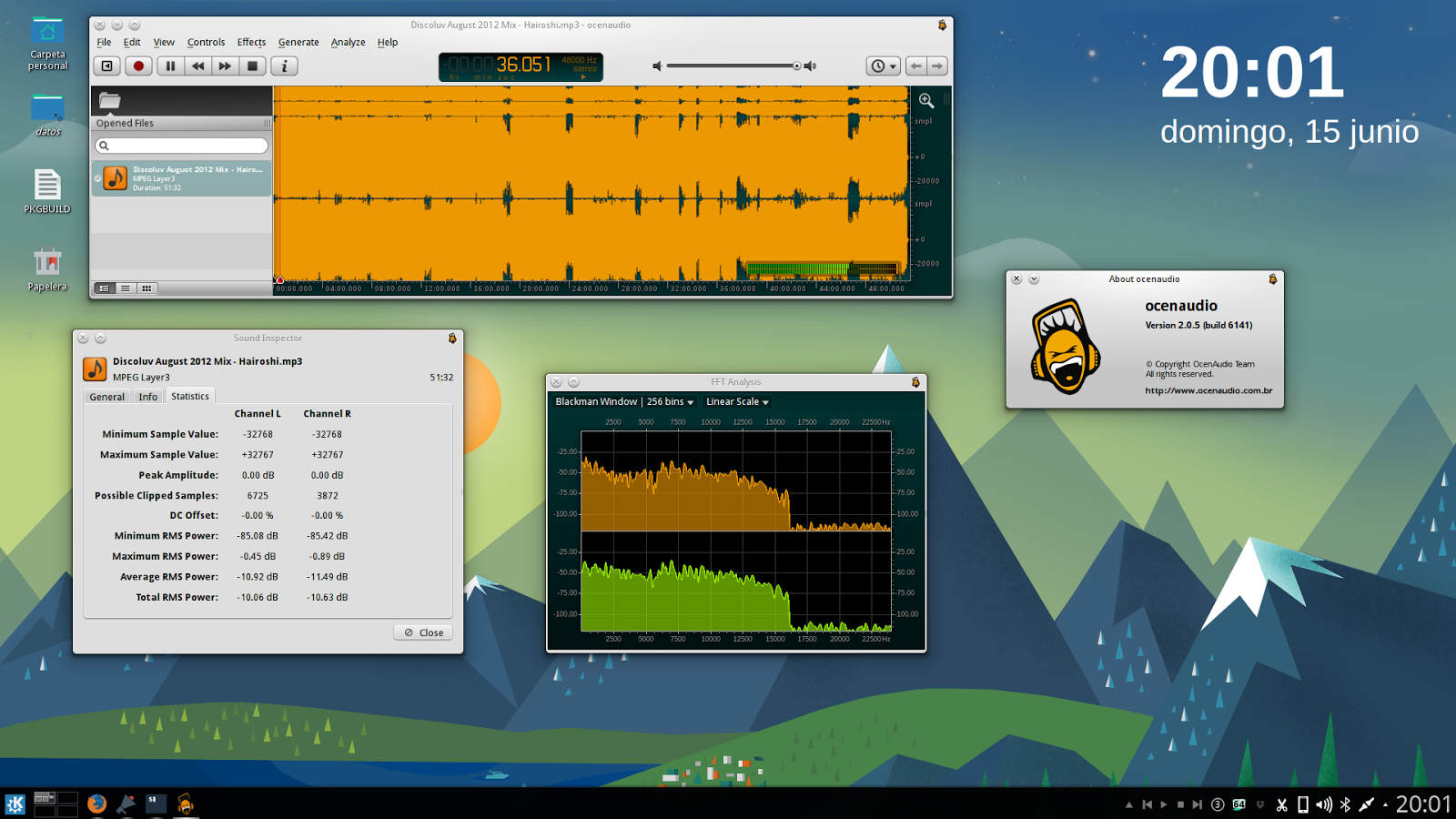The image size is (1456, 819).
Task: Adjust the volume slider handle
Action: tap(796, 66)
